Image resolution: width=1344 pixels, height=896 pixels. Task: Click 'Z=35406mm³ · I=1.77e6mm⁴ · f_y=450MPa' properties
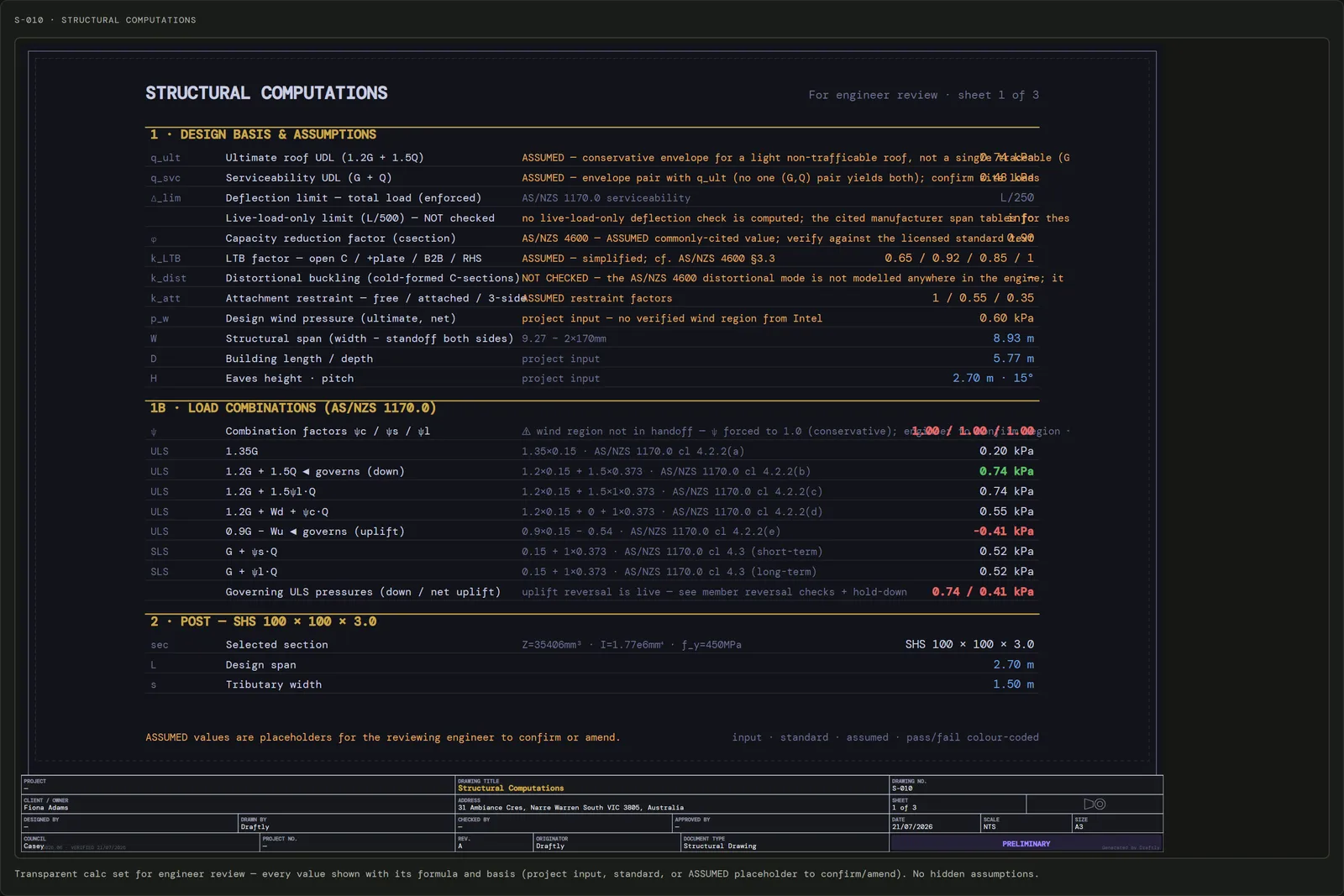click(632, 645)
